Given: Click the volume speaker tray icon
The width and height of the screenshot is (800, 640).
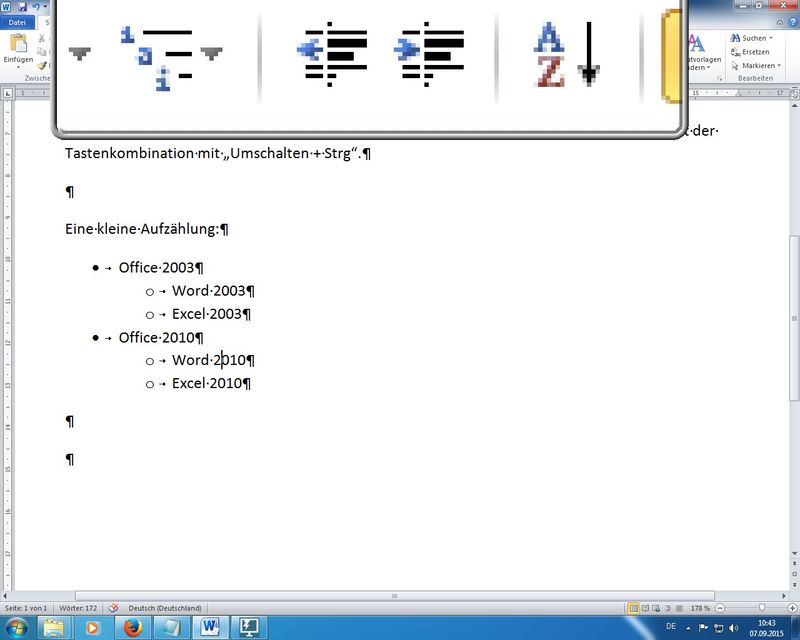Looking at the screenshot, I should (x=734, y=628).
